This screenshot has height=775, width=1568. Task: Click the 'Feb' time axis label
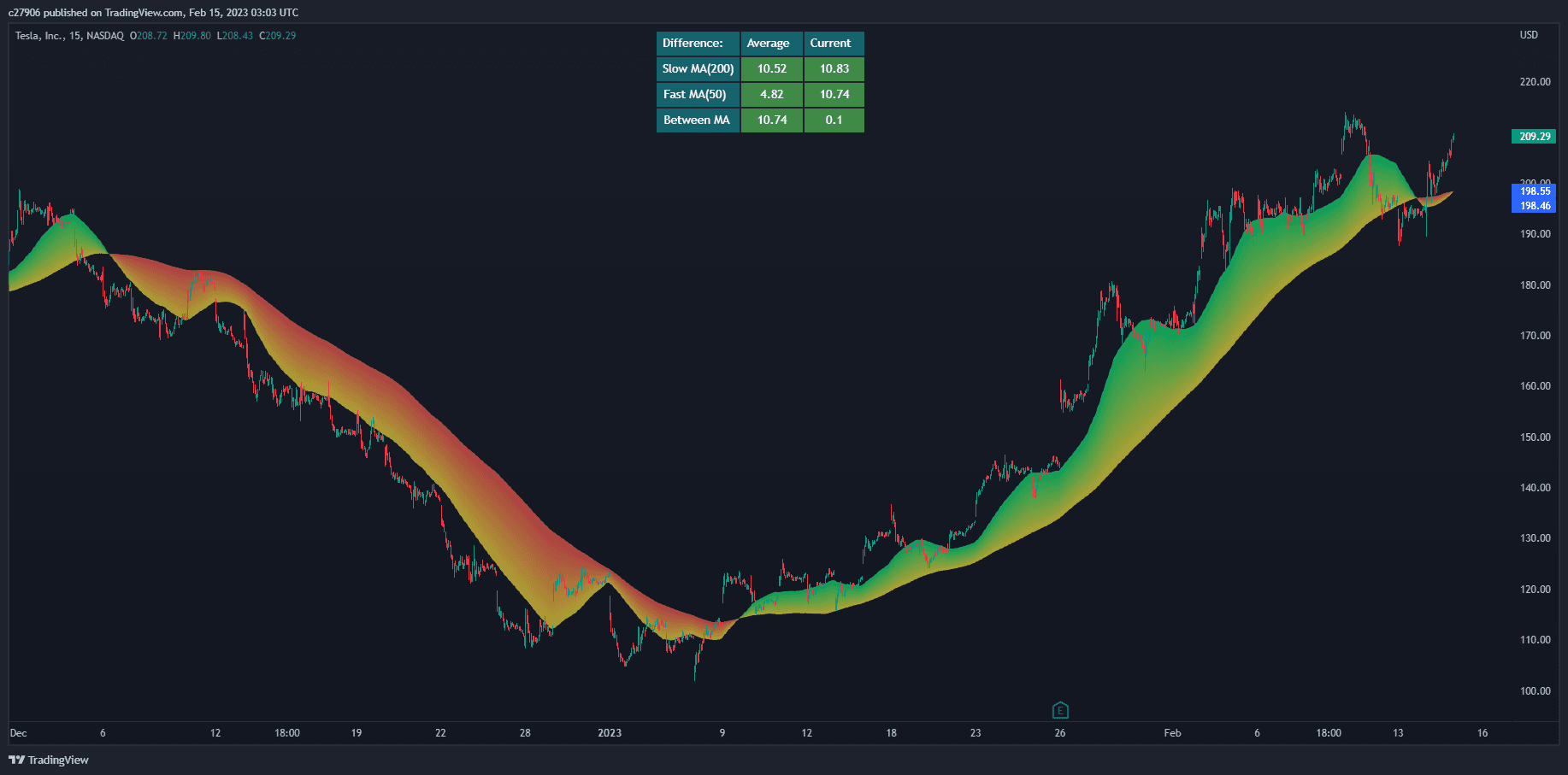[x=1172, y=733]
